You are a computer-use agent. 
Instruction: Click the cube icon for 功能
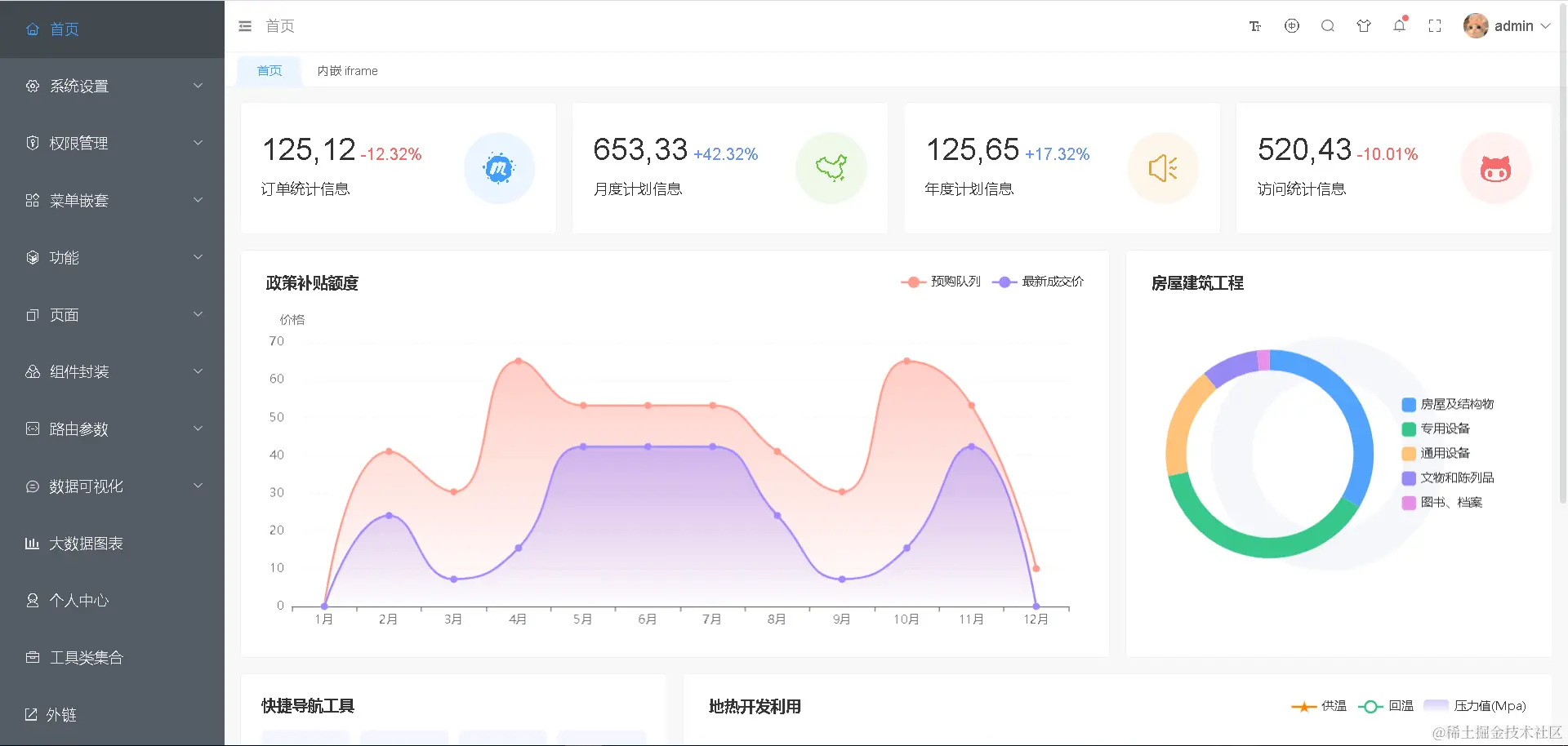click(x=33, y=257)
